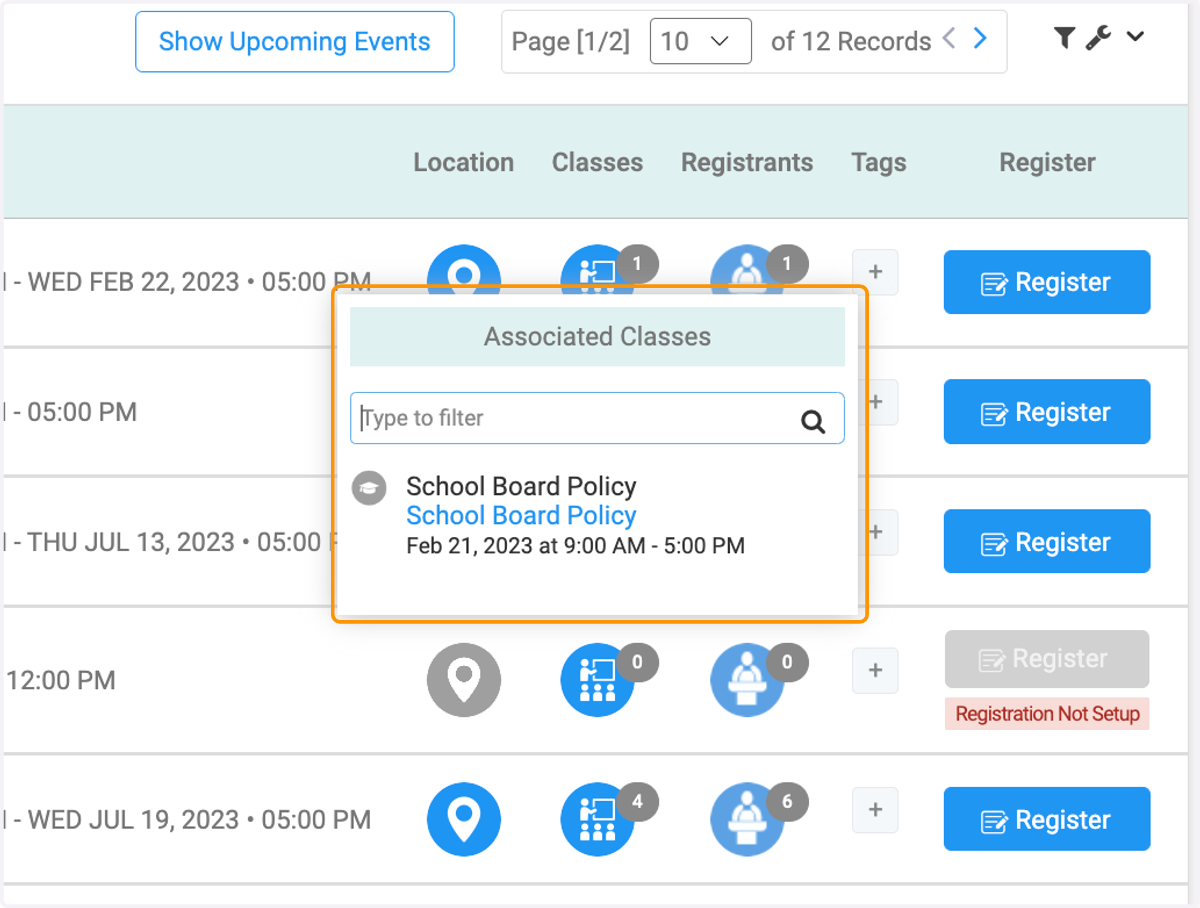Click the Register column header
Image resolution: width=1200 pixels, height=908 pixels.
coord(1047,162)
